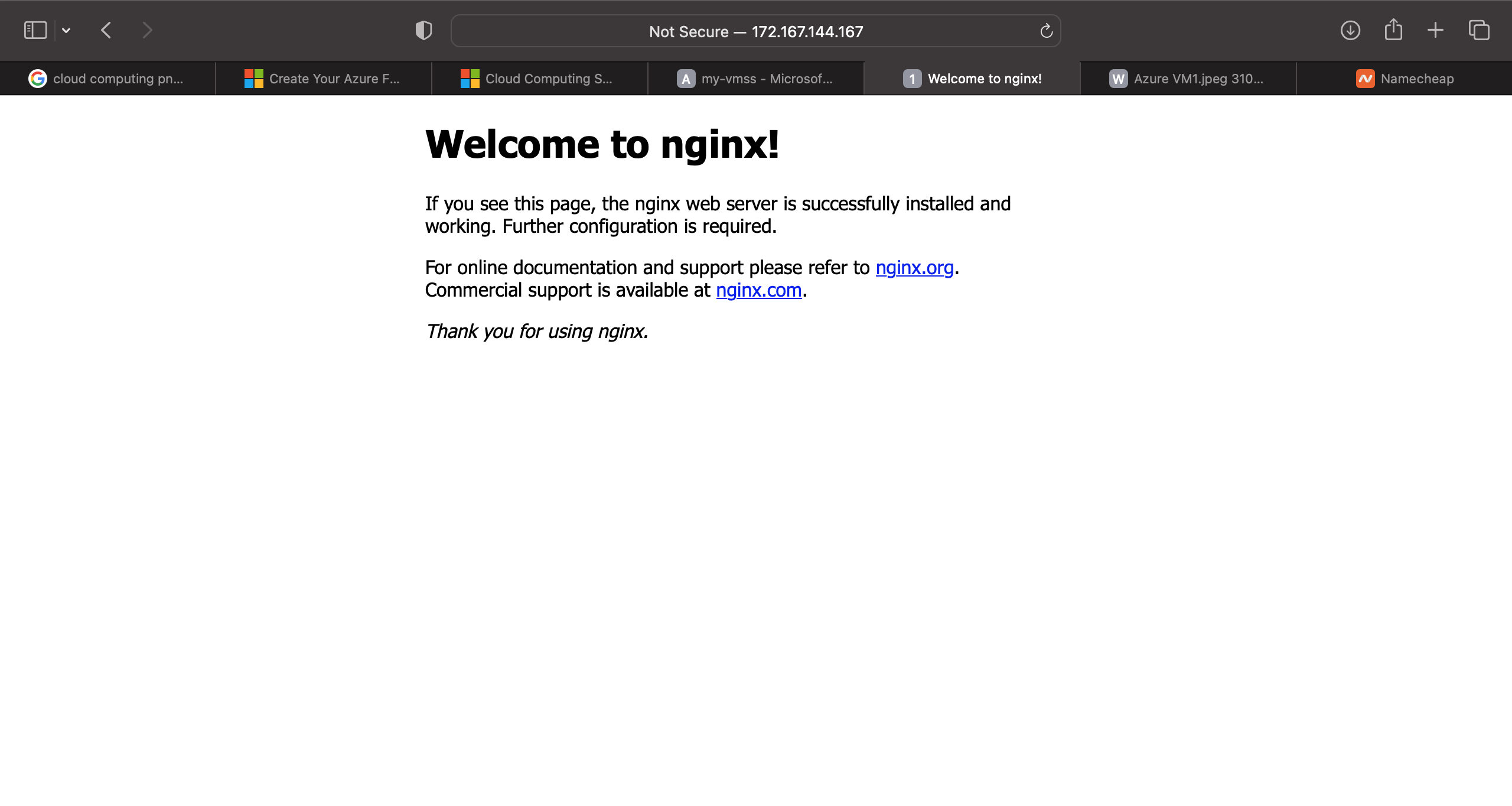
Task: Reload the nginx page
Action: pos(1046,31)
